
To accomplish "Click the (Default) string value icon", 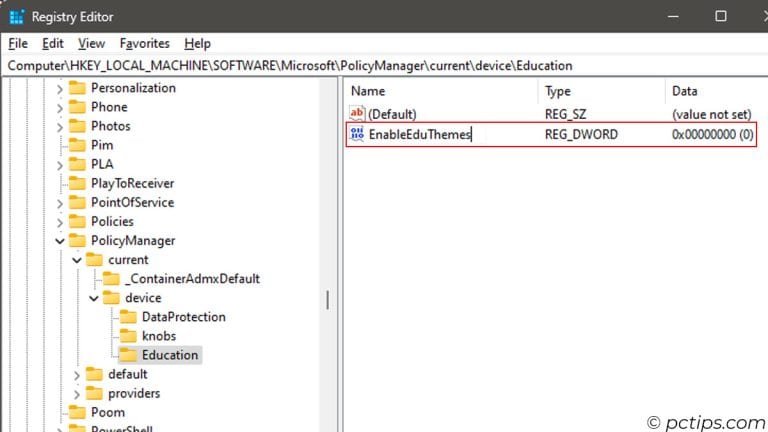I will (357, 115).
